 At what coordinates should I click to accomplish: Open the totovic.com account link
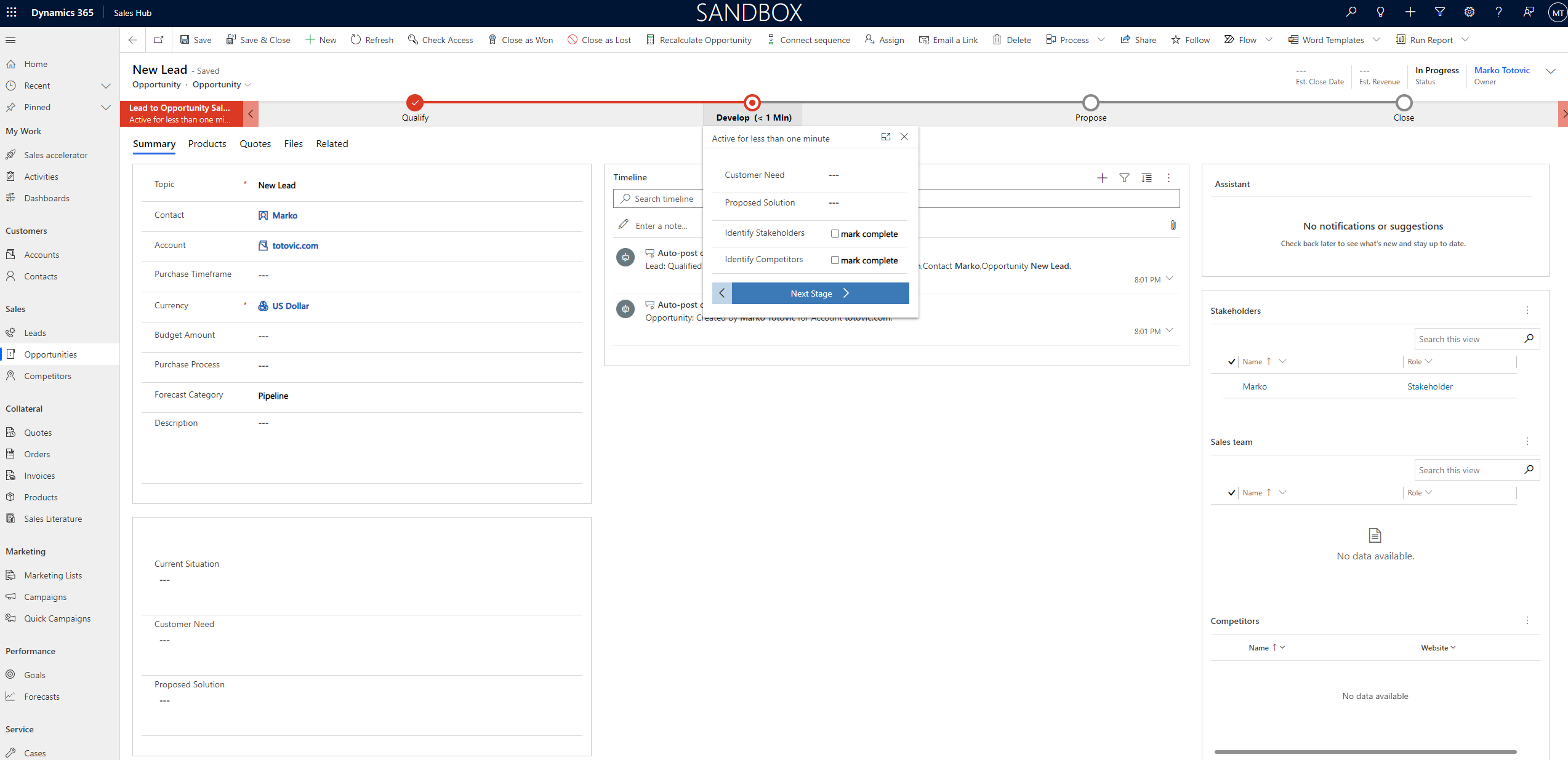[x=295, y=246]
